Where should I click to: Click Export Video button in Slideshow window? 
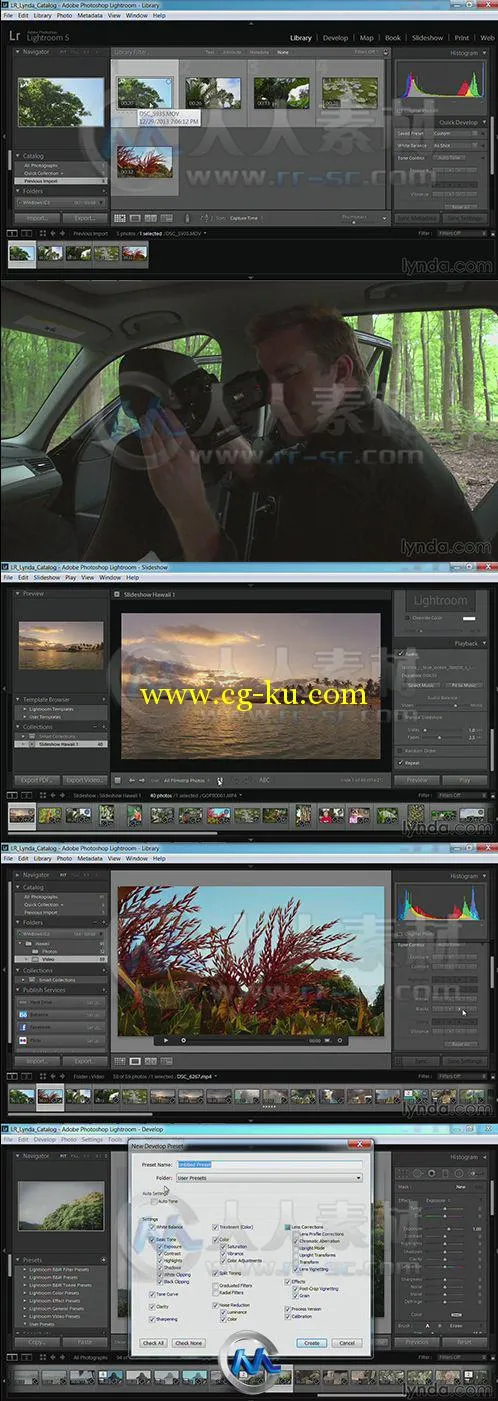point(82,780)
